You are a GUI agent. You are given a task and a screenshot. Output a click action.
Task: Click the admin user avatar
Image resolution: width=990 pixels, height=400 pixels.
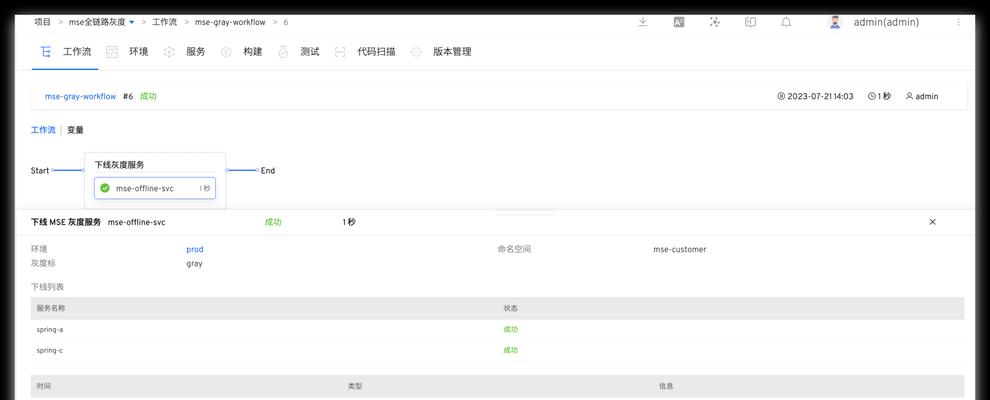[x=835, y=22]
